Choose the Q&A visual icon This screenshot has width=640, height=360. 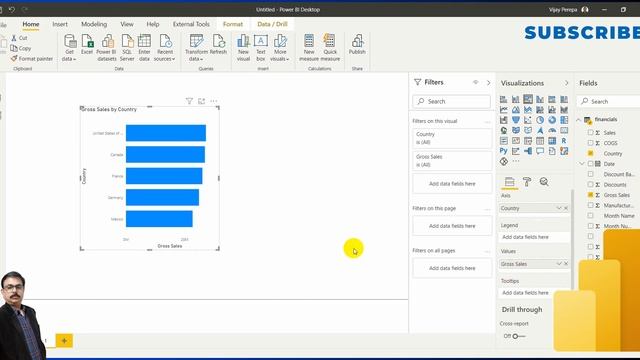point(540,151)
